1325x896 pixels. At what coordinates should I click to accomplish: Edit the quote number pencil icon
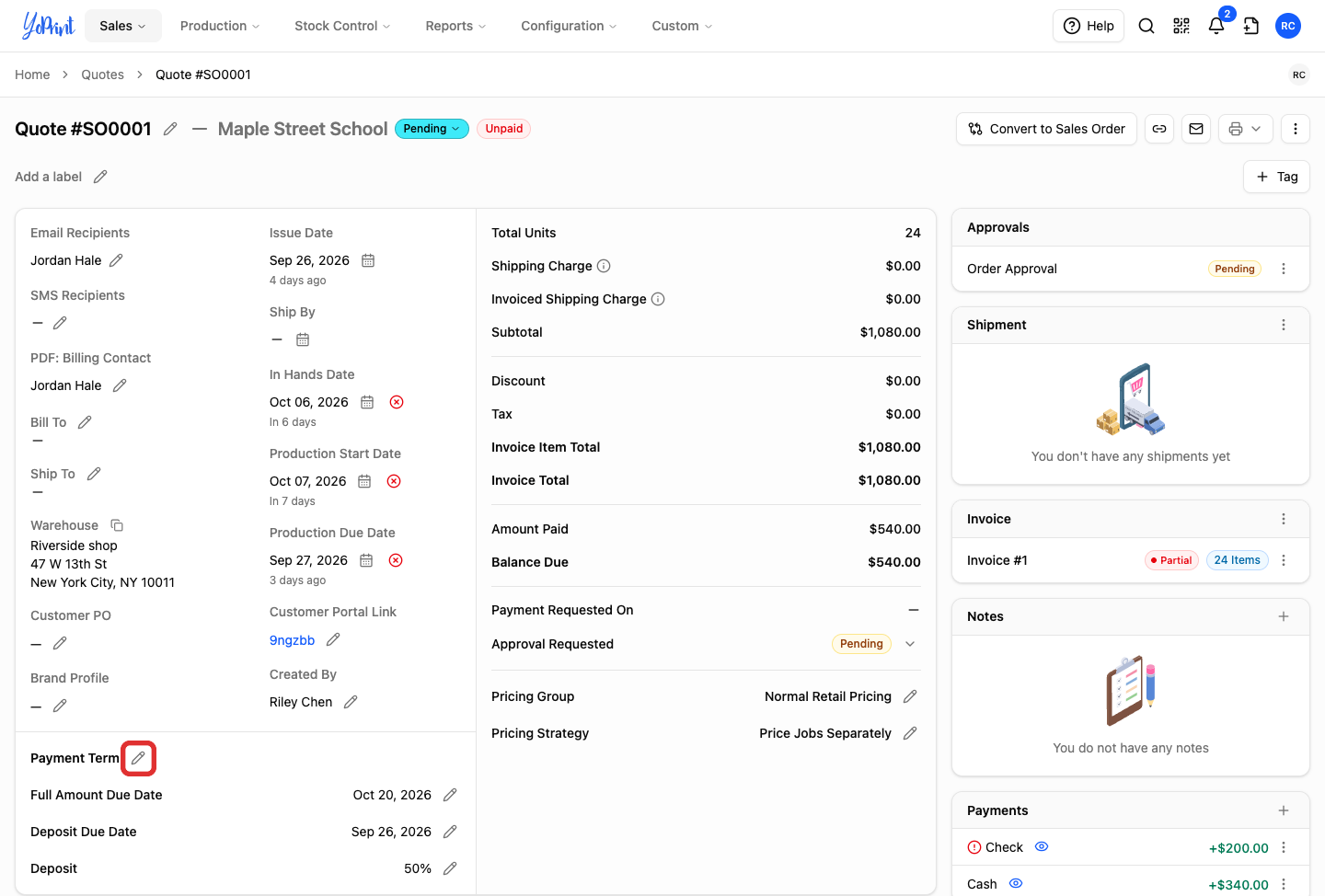tap(170, 129)
